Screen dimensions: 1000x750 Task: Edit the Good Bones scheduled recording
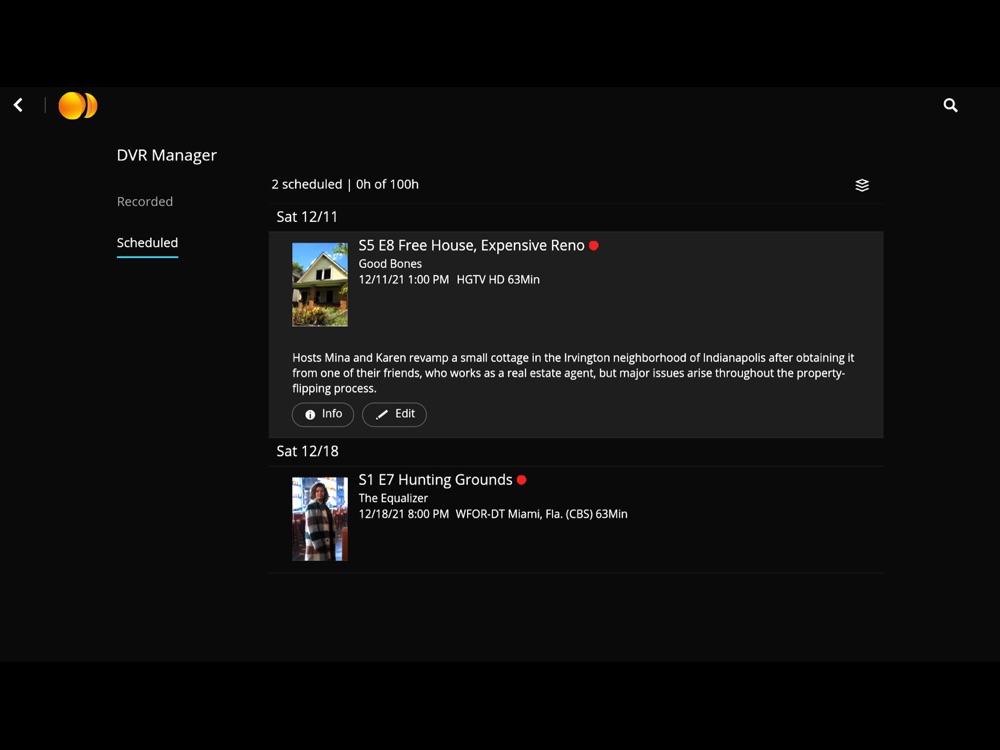(x=394, y=415)
